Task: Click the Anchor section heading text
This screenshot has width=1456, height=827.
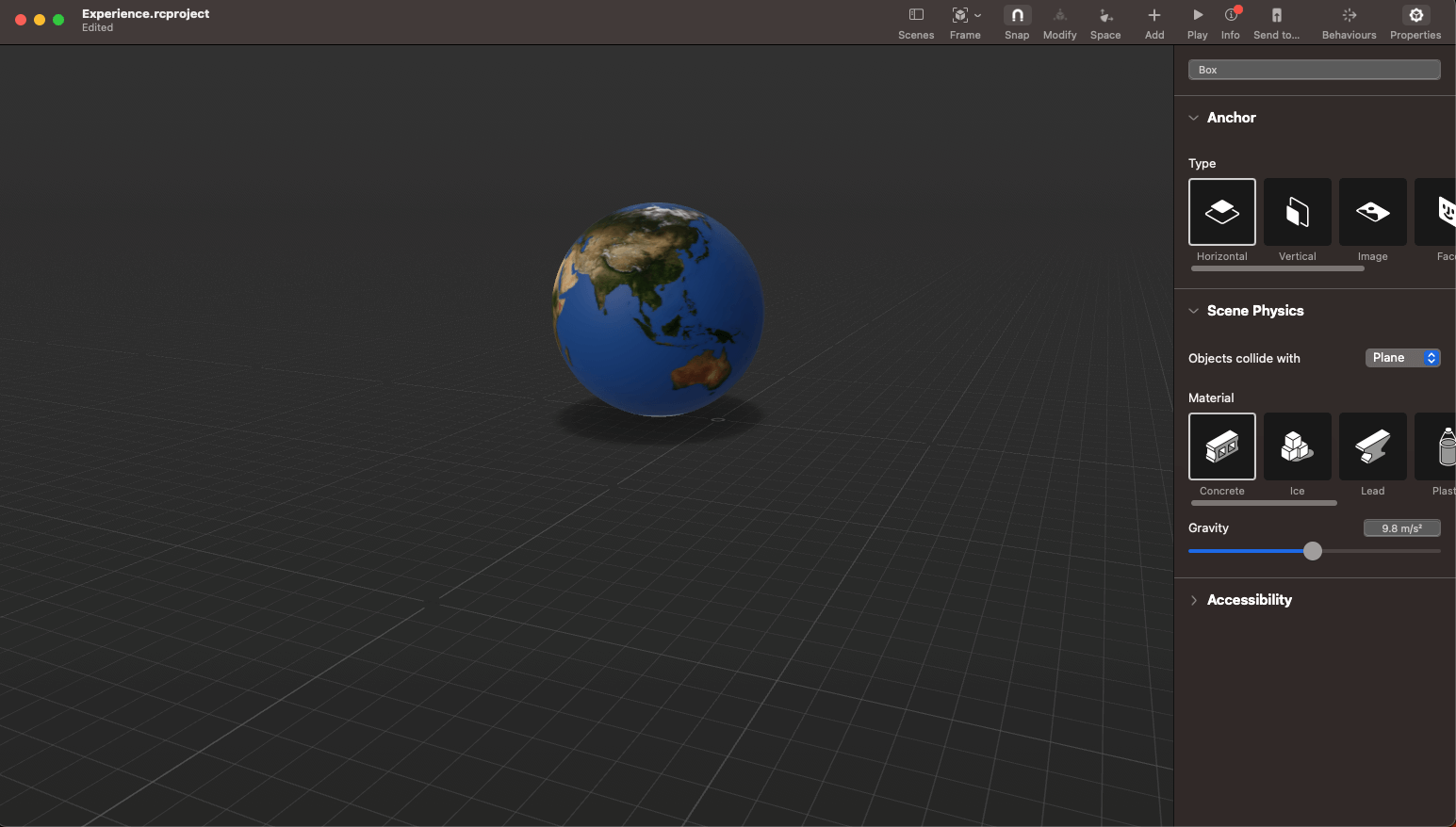Action: click(x=1232, y=118)
